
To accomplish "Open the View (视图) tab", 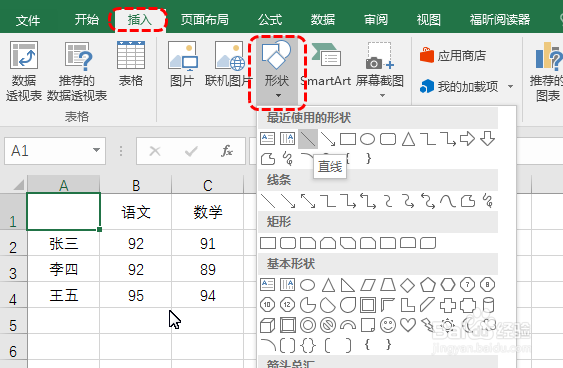I will (x=429, y=19).
